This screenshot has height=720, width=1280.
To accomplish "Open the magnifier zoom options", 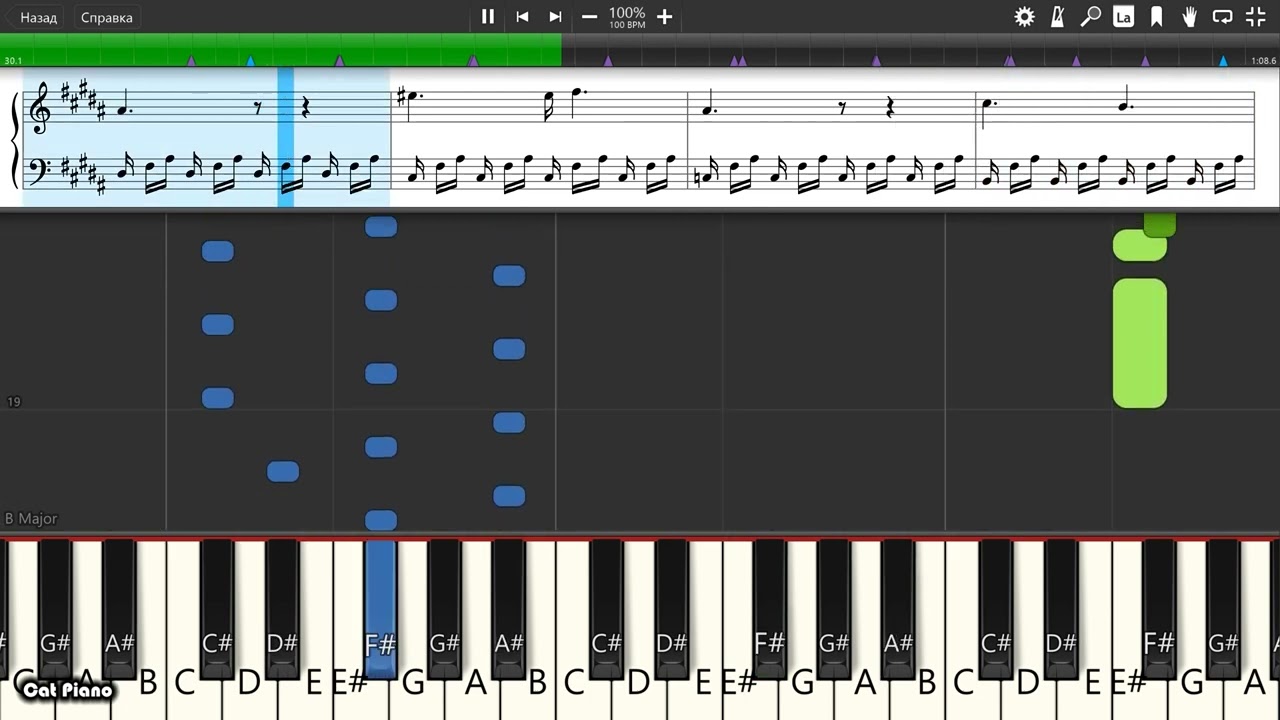I will pyautogui.click(x=1091, y=17).
